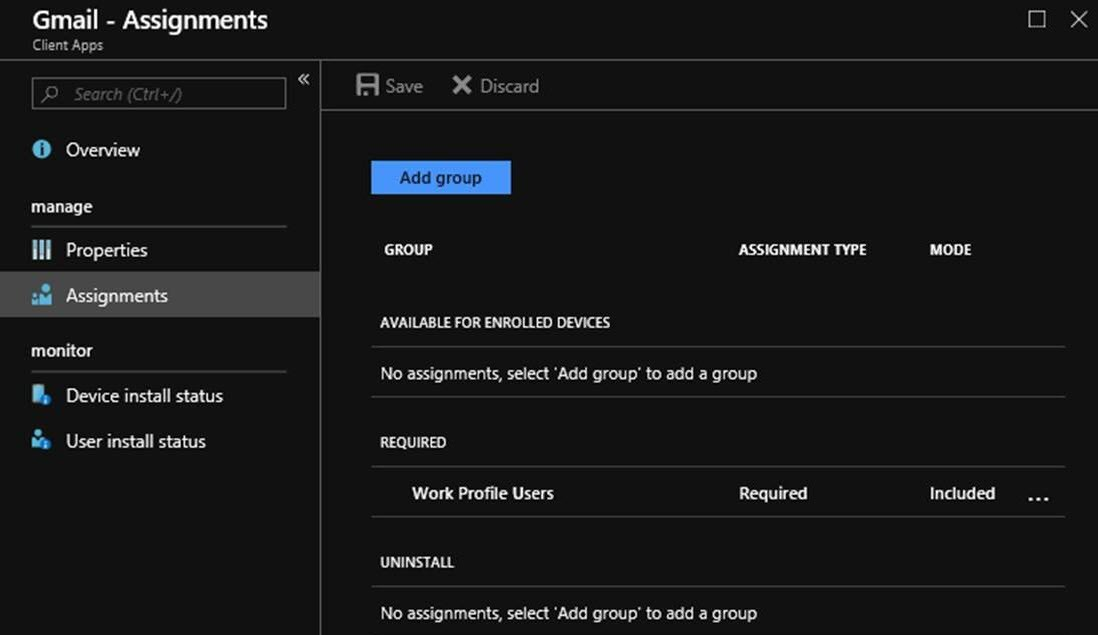Open ellipsis menu for Work Profile Users

tap(1038, 498)
